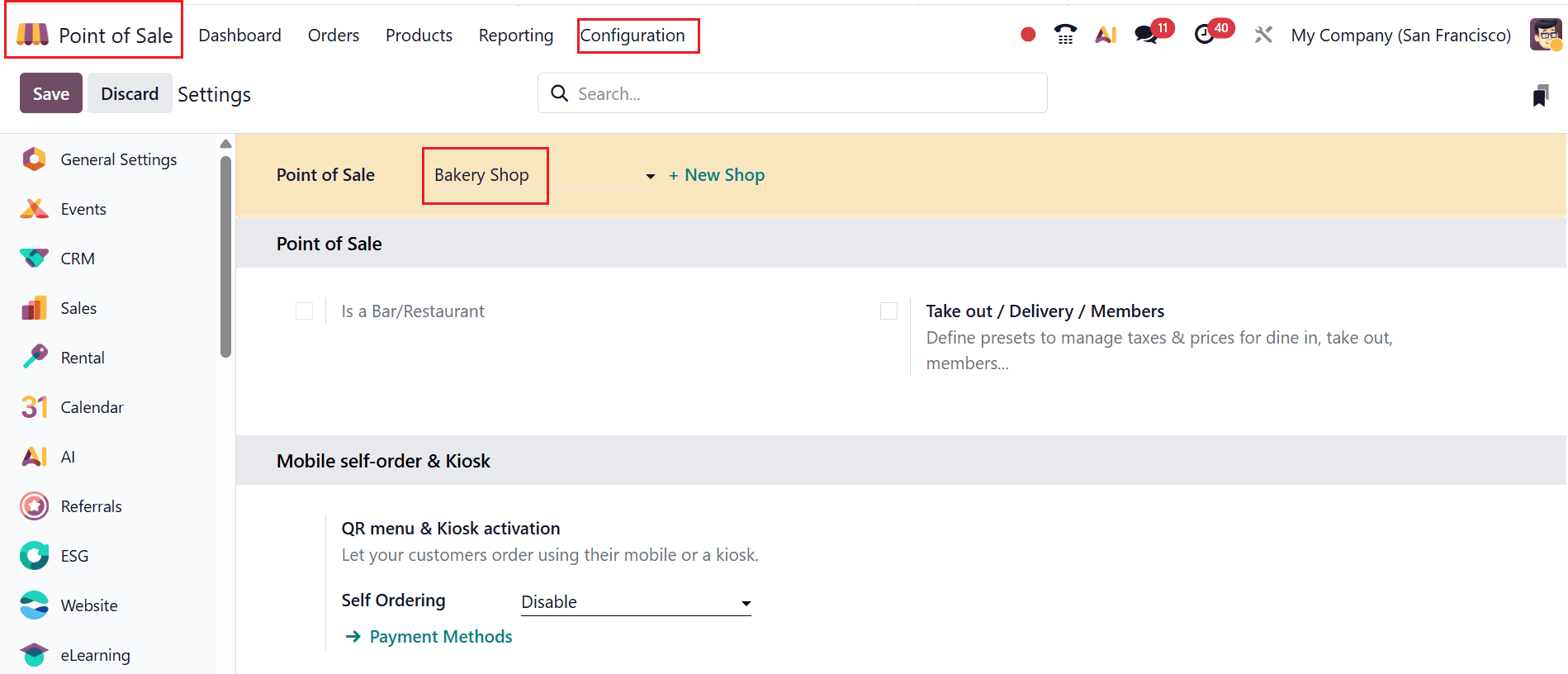
Task: Open Referrals settings icon in sidebar
Action: pos(34,506)
